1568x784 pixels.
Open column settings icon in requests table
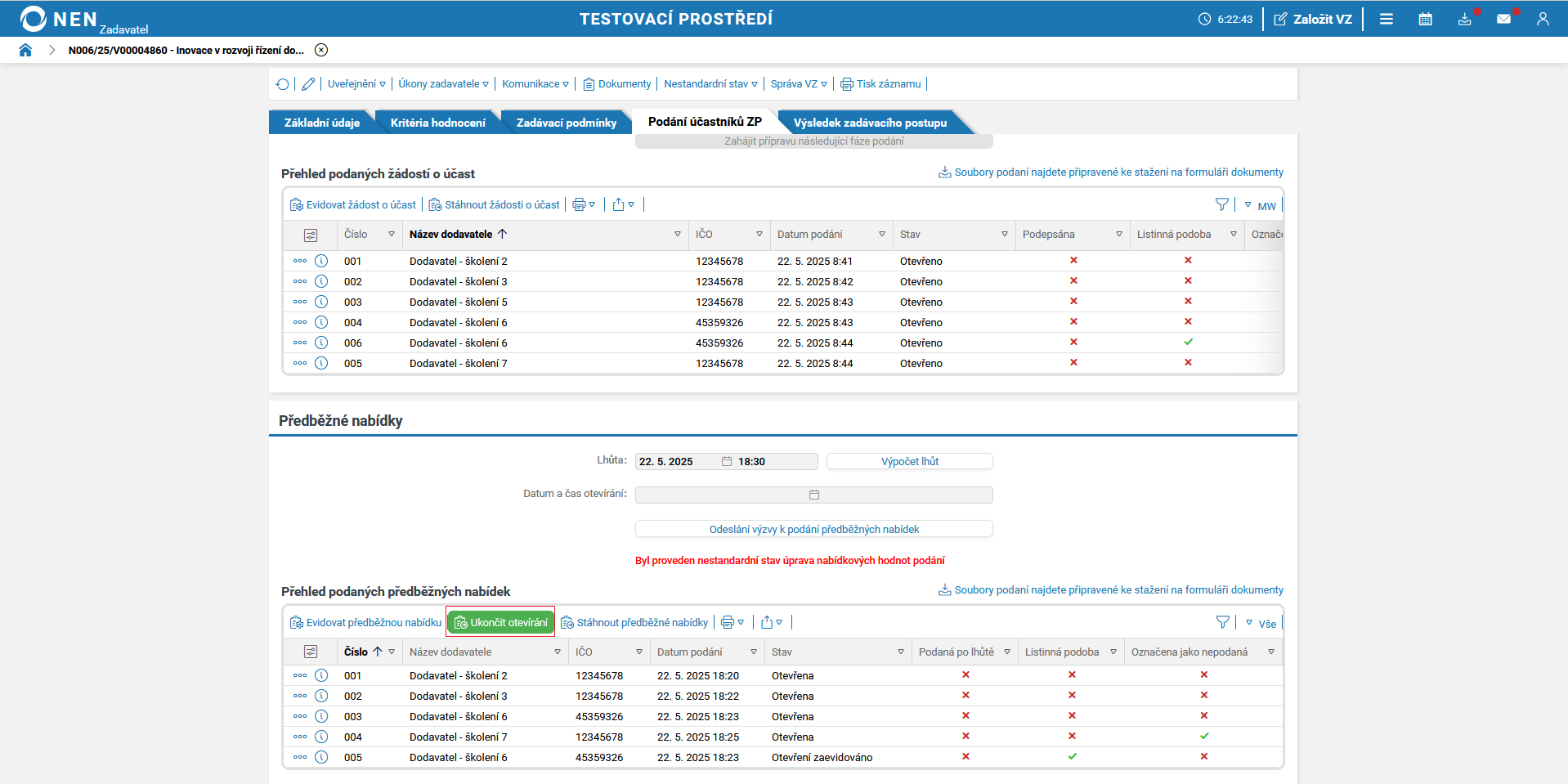pos(311,235)
